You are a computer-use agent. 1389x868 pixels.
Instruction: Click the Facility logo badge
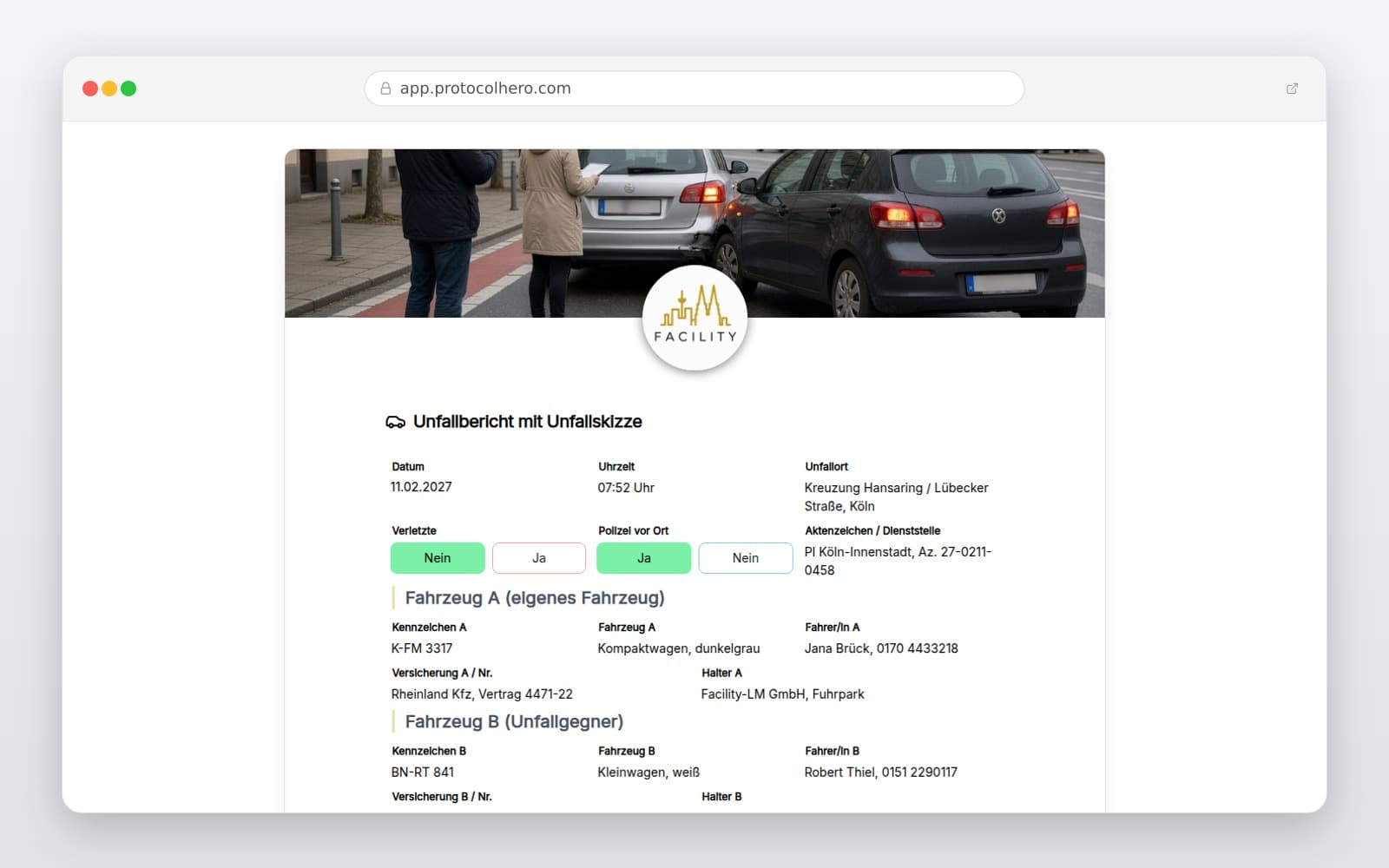tap(694, 319)
